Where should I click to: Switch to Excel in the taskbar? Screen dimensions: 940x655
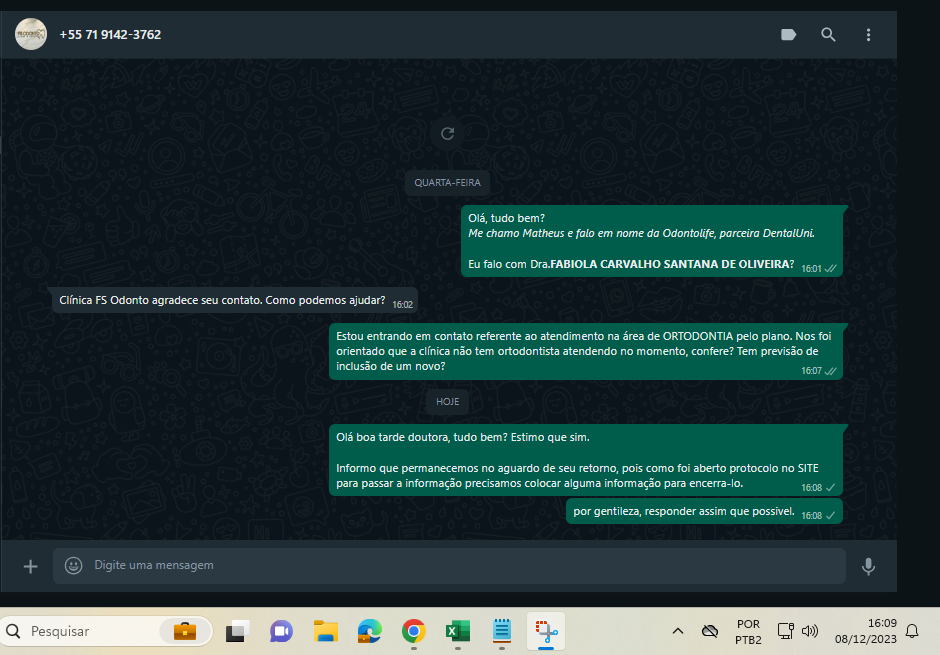[x=457, y=631]
